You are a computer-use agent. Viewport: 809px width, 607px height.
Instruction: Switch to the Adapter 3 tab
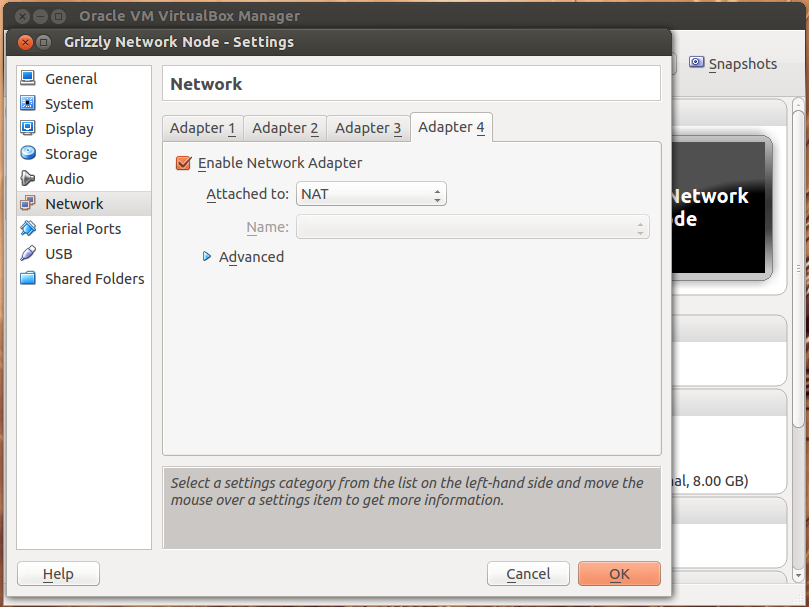368,128
